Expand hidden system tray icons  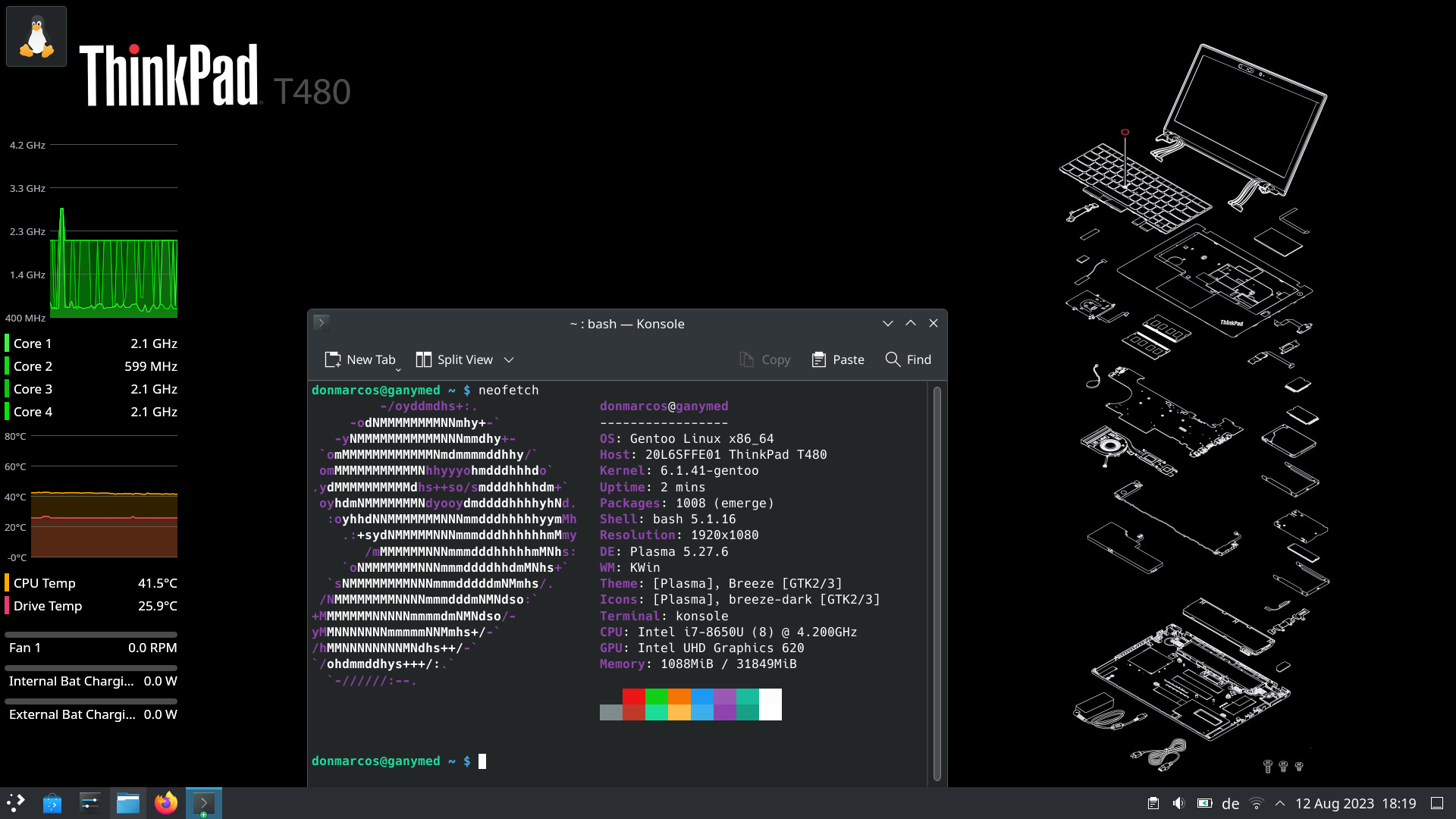1280,803
